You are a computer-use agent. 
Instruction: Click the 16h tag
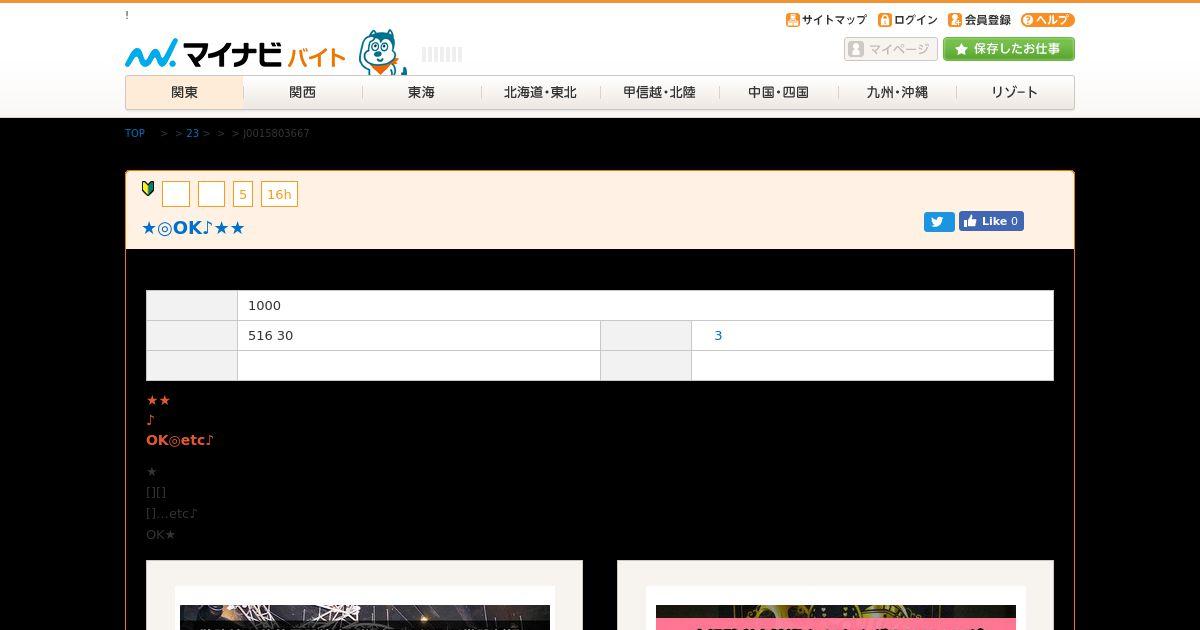tap(279, 194)
